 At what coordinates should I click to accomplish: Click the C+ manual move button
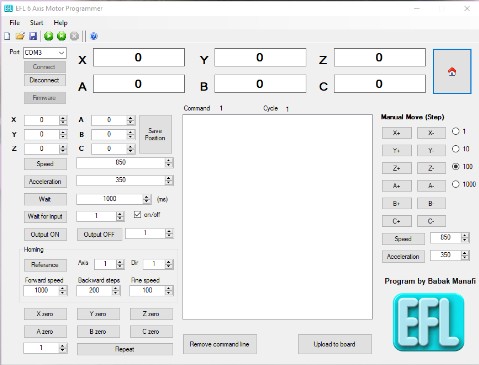(x=397, y=221)
